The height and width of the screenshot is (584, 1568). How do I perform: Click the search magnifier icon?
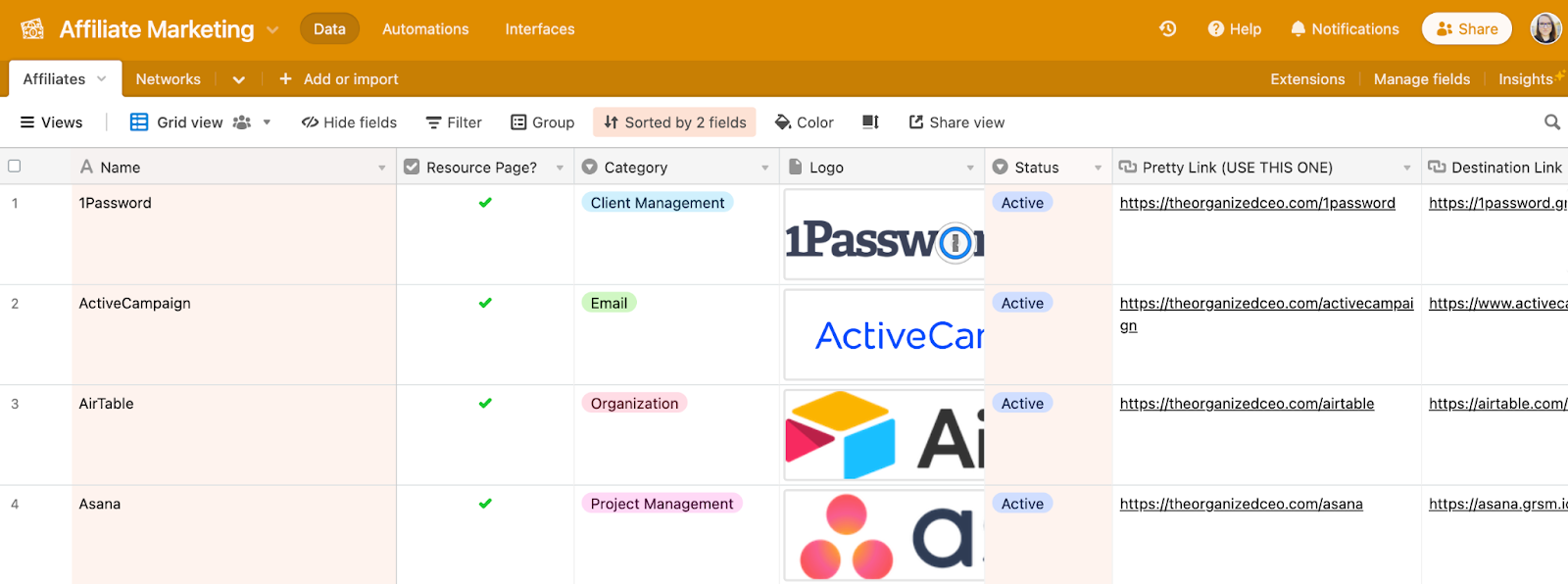tap(1551, 122)
